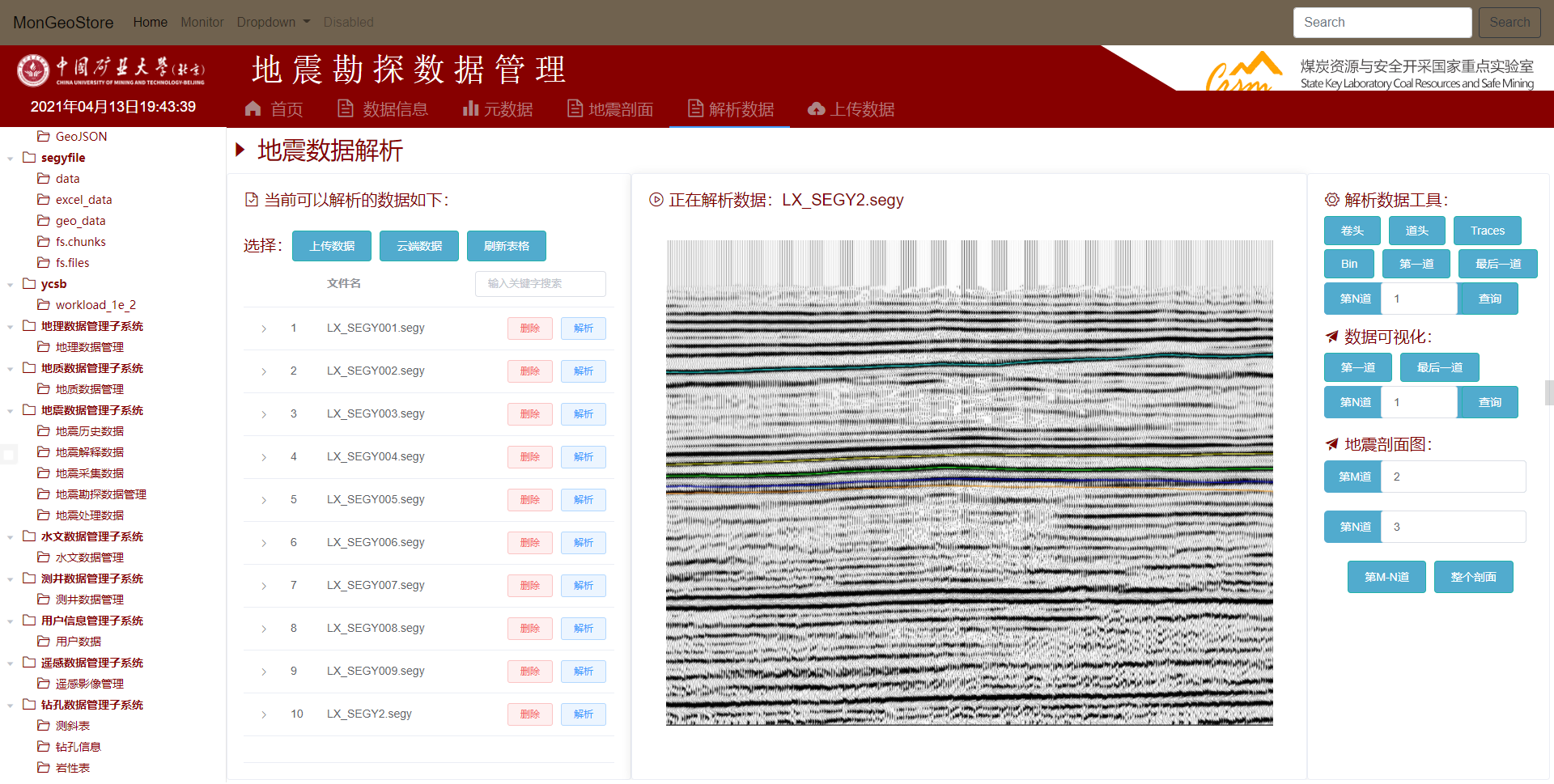
Task: Click the folder icon beside fs.chunks
Action: pos(44,242)
